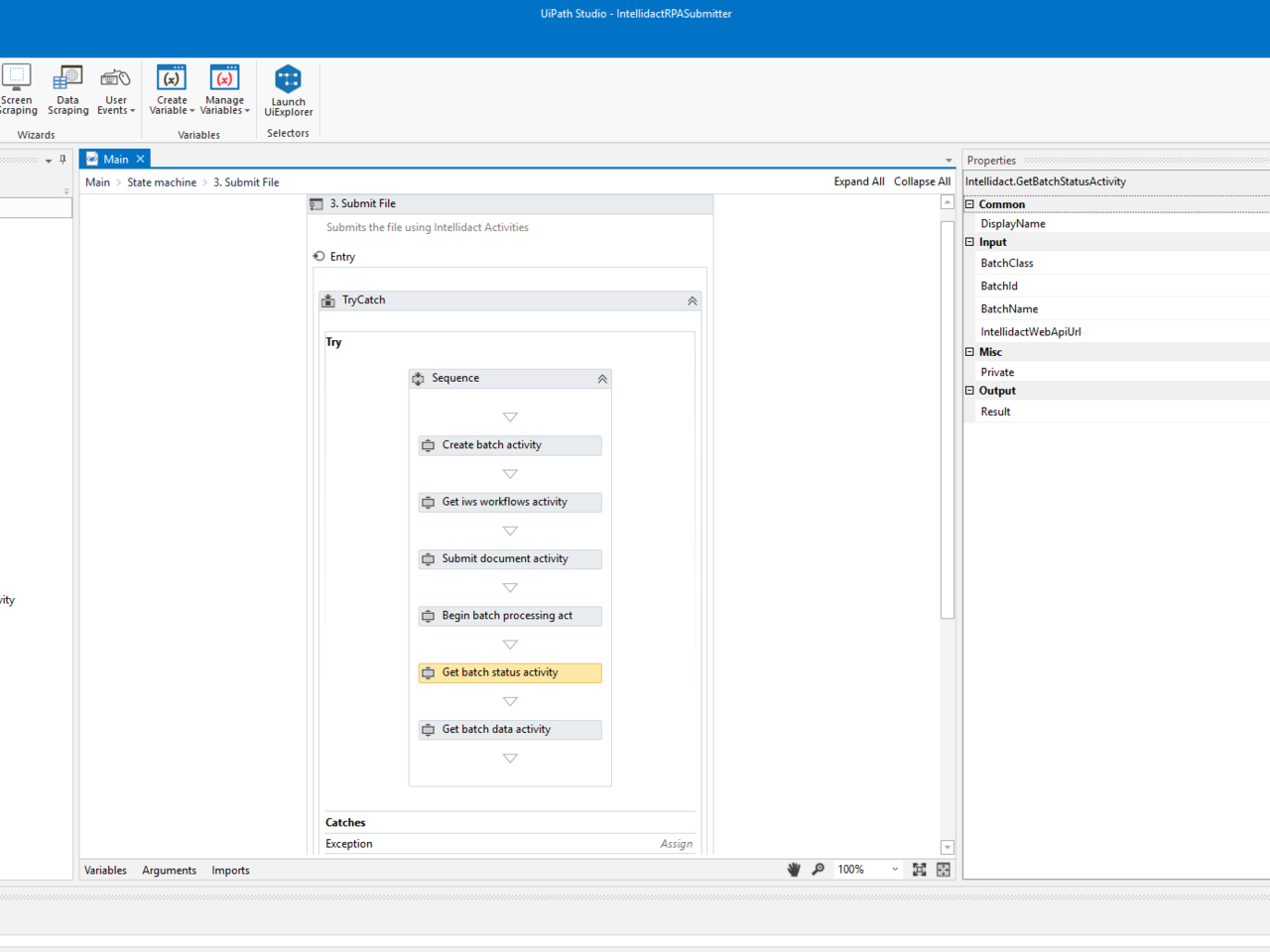
Task: Collapse the Misc properties section
Action: pos(970,352)
